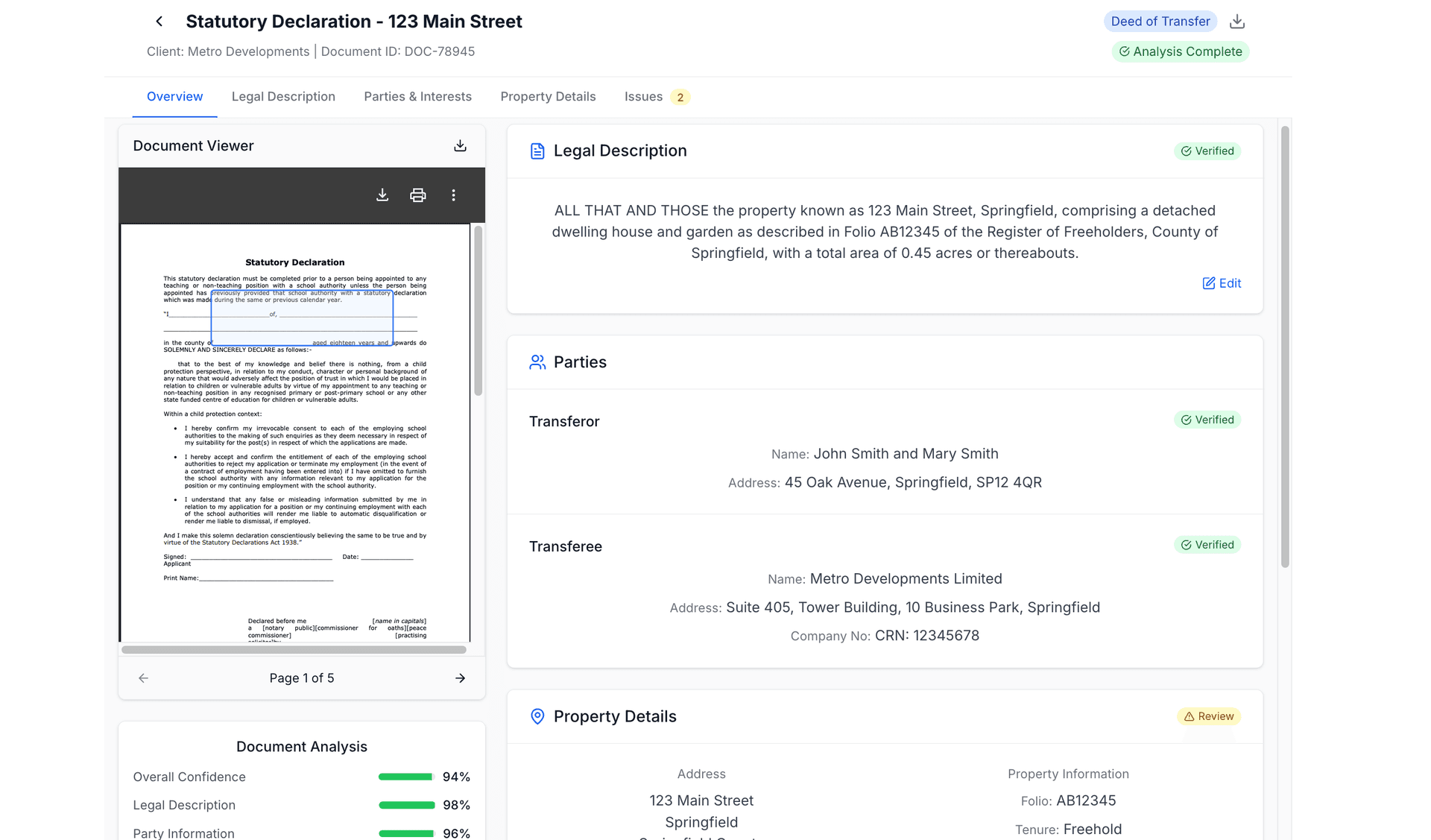This screenshot has width=1431, height=840.
Task: Click the back arrow beside the document title
Action: pyautogui.click(x=159, y=21)
